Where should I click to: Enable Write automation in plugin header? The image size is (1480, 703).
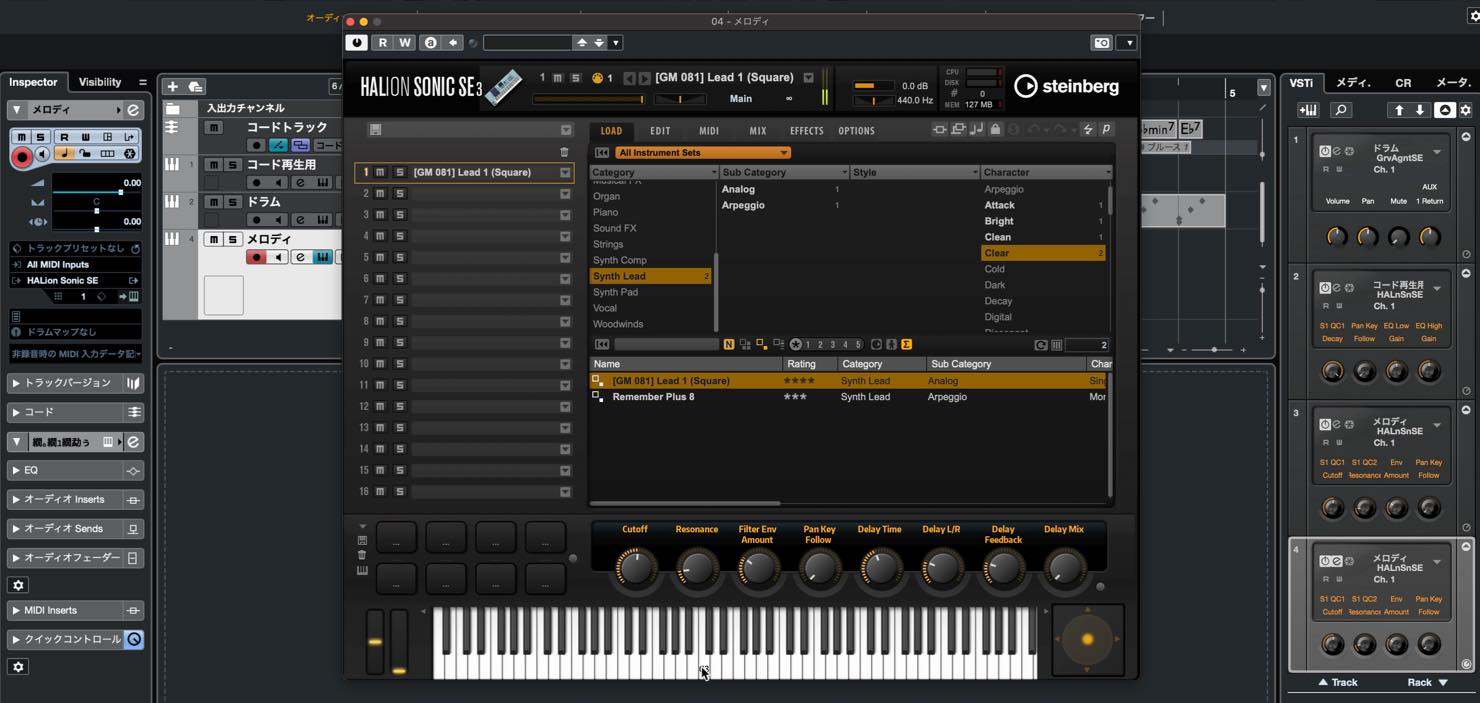coord(404,42)
